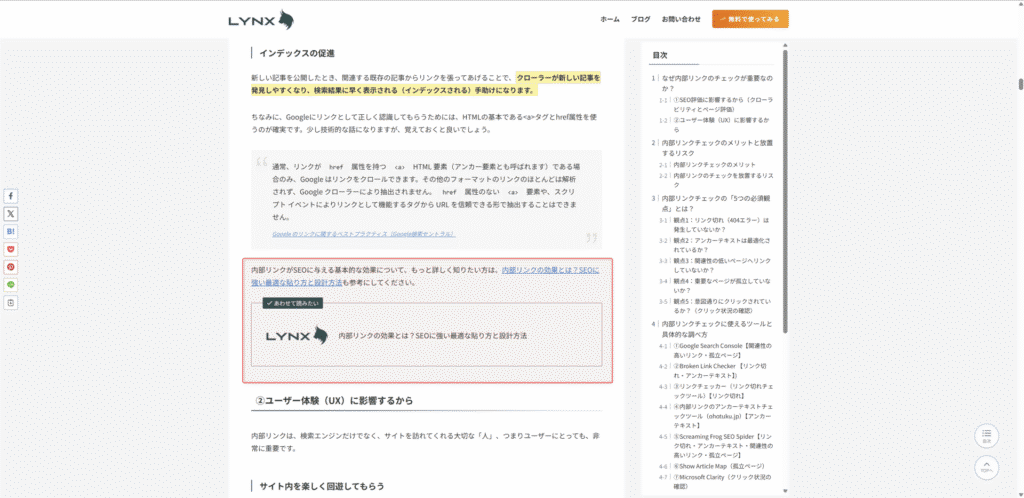1024x498 pixels.
Task: Open Google search central best practices link
Action: tap(363, 234)
